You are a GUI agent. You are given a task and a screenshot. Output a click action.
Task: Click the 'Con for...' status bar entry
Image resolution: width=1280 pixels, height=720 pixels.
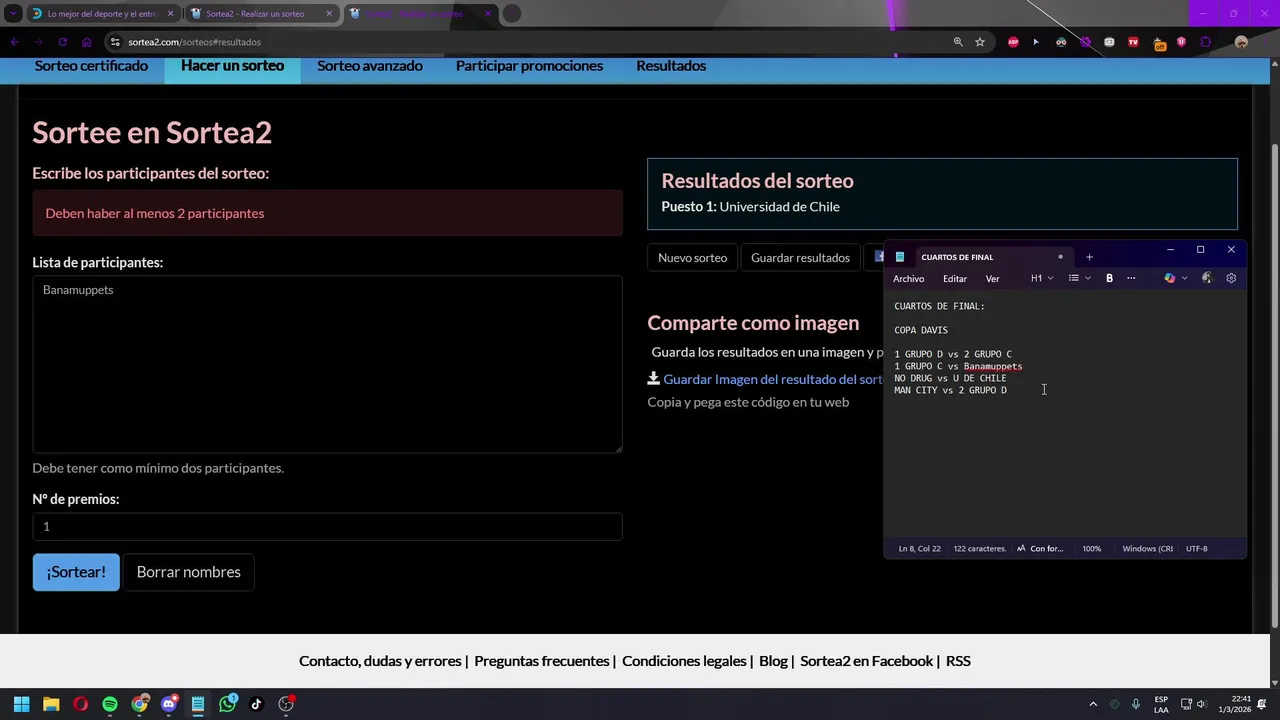[1040, 548]
